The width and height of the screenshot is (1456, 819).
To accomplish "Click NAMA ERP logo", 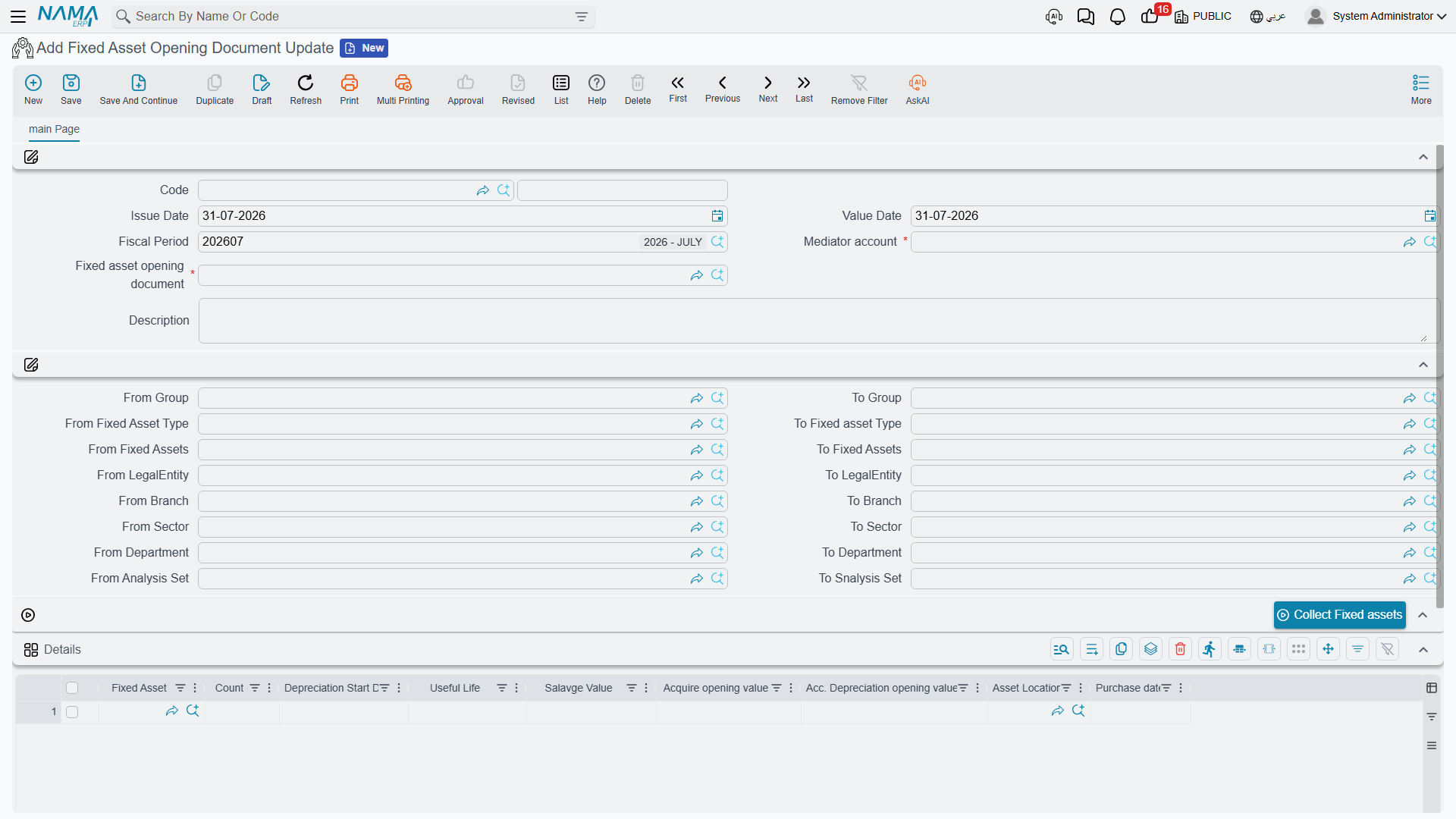I will pyautogui.click(x=67, y=16).
